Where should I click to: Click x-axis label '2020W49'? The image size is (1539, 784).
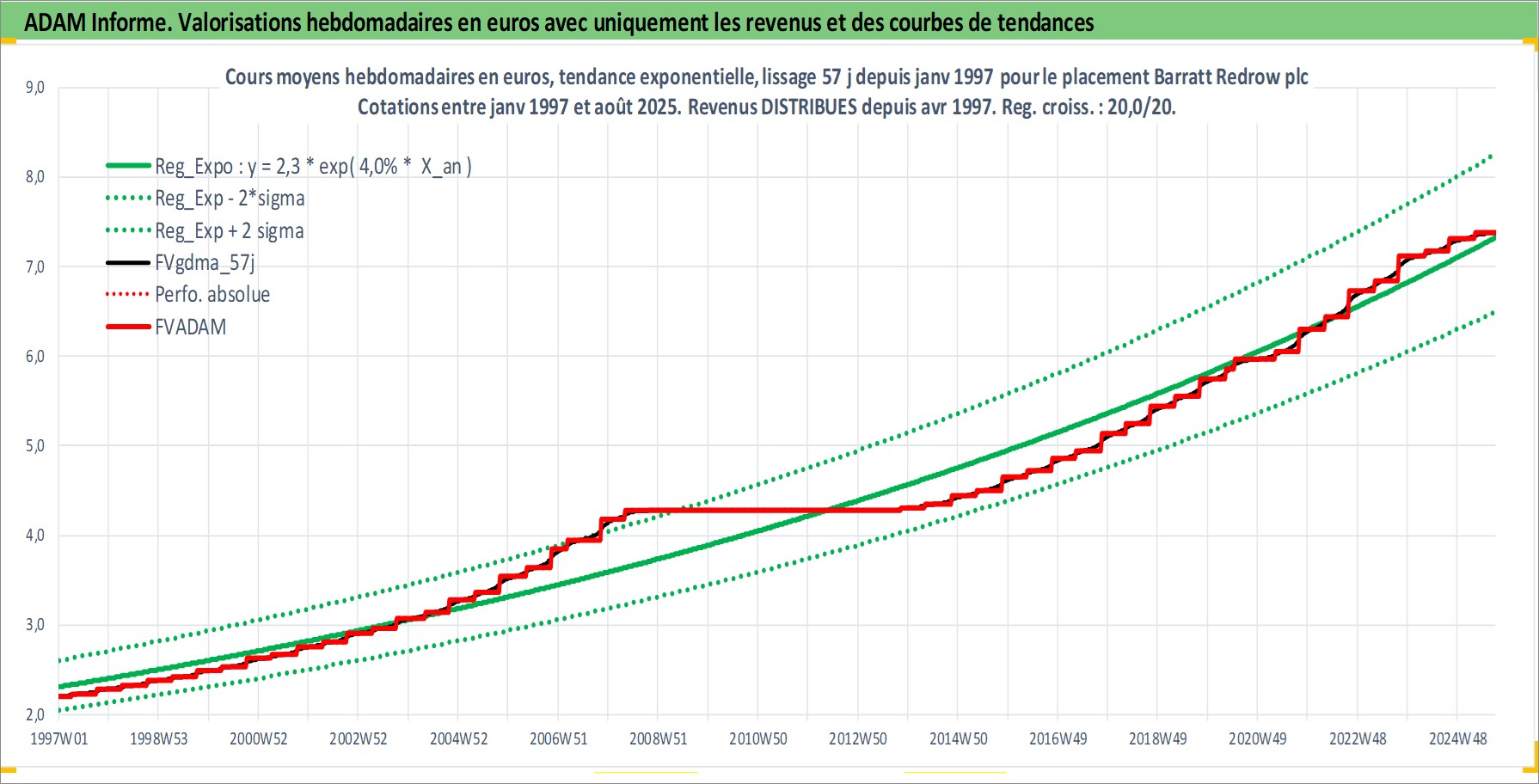[x=1258, y=738]
